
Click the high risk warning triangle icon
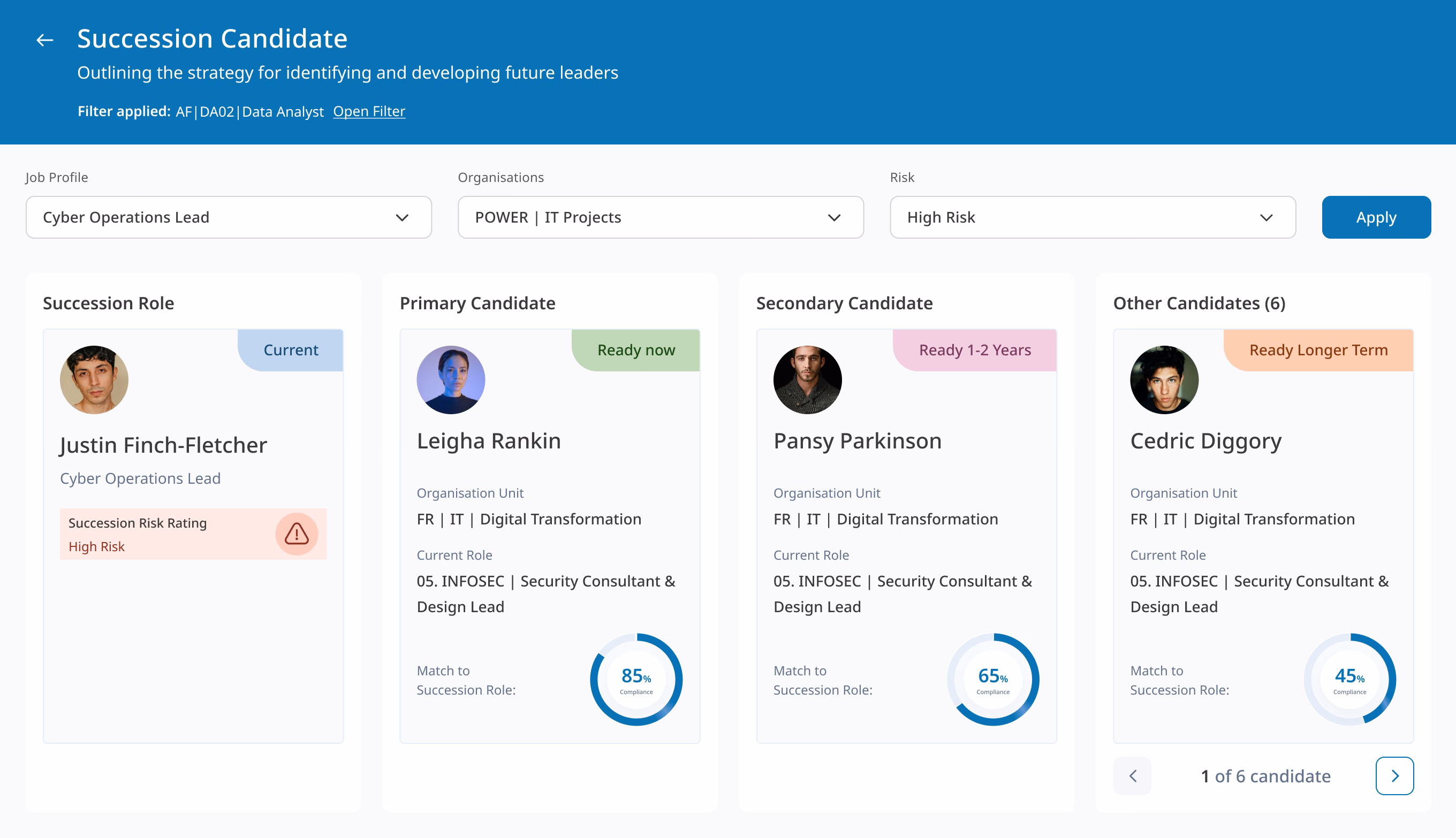[297, 534]
